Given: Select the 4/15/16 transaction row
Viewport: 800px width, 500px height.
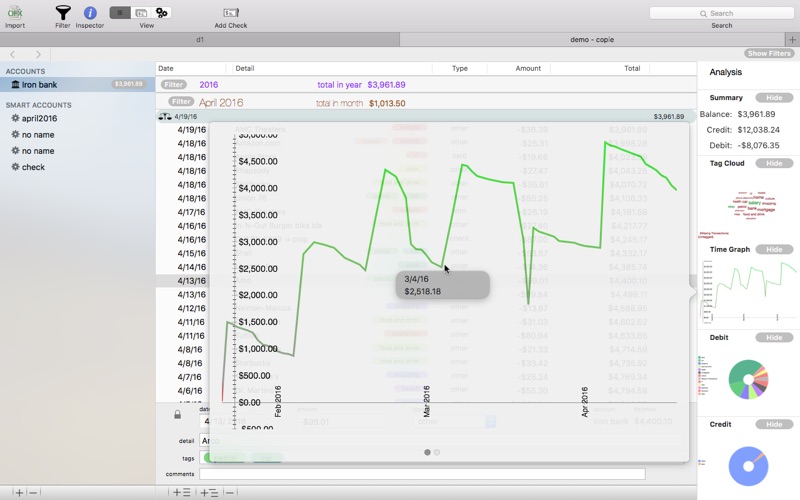Looking at the screenshot, I should (x=191, y=254).
